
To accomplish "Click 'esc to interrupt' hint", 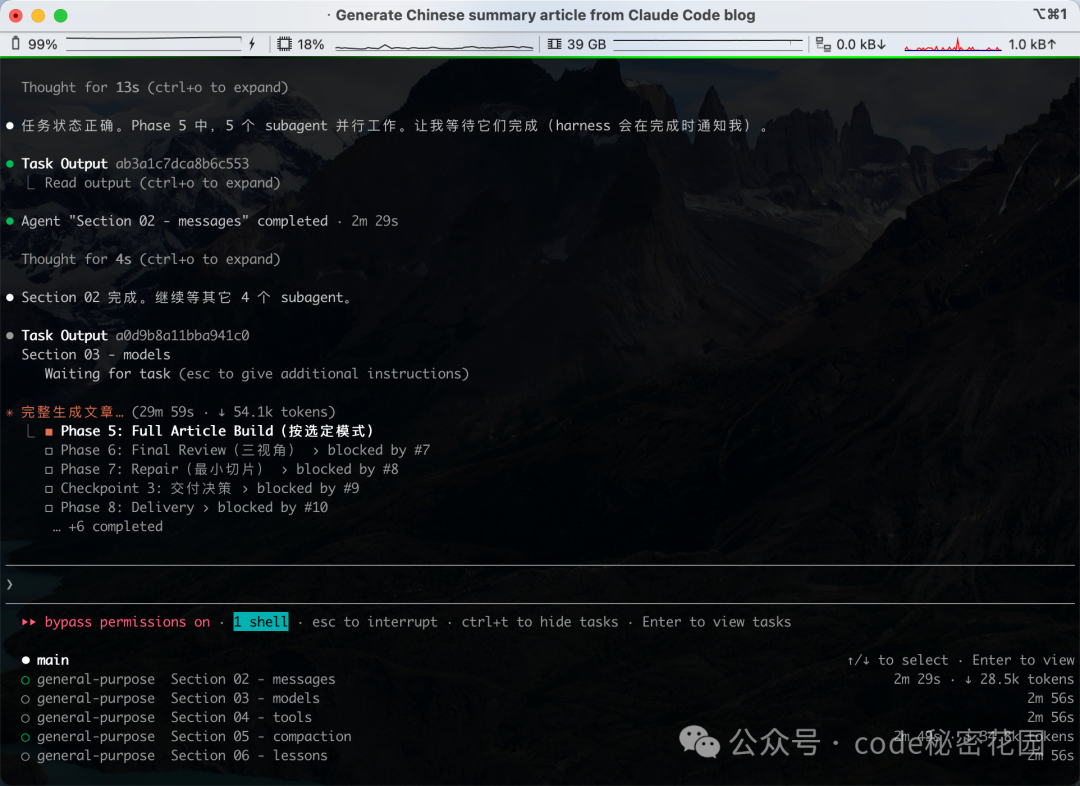I will pos(375,622).
